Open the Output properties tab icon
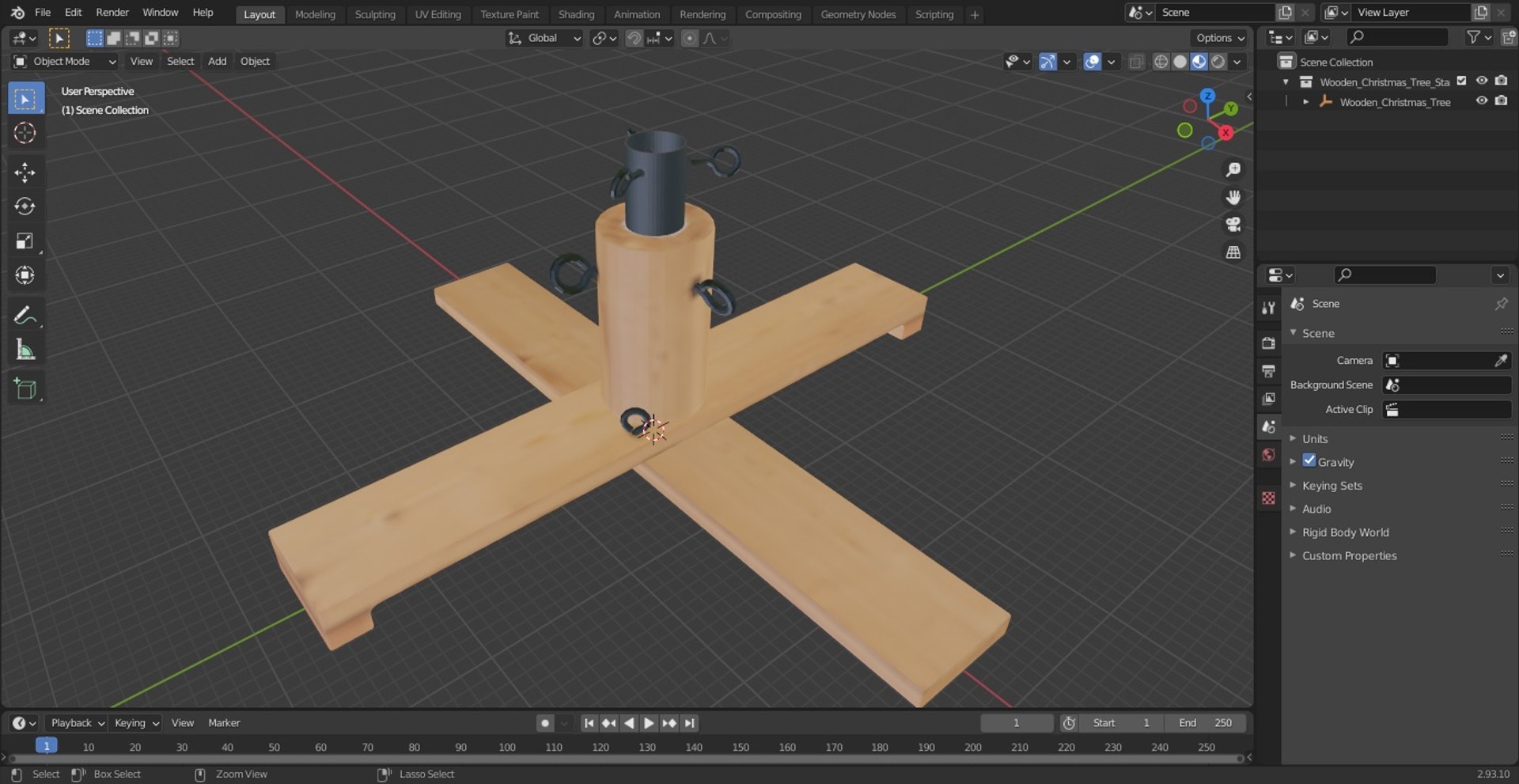The height and width of the screenshot is (784, 1519). (1269, 371)
